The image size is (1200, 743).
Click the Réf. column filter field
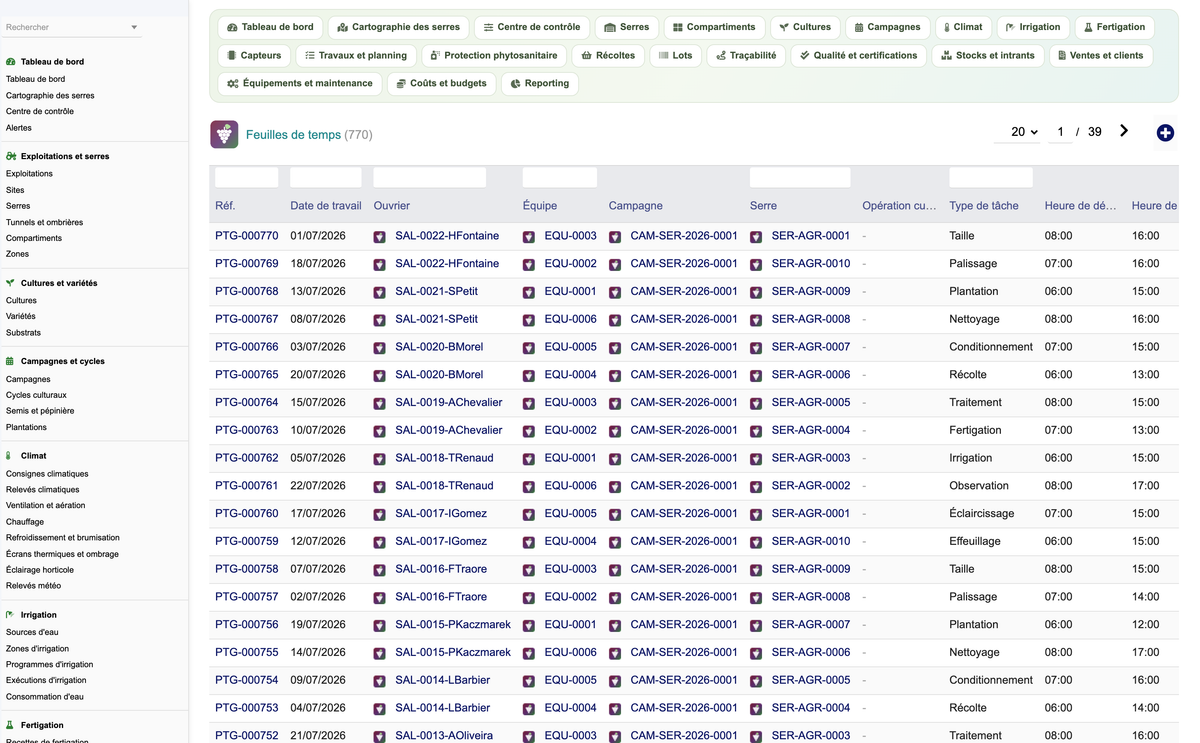tap(247, 177)
